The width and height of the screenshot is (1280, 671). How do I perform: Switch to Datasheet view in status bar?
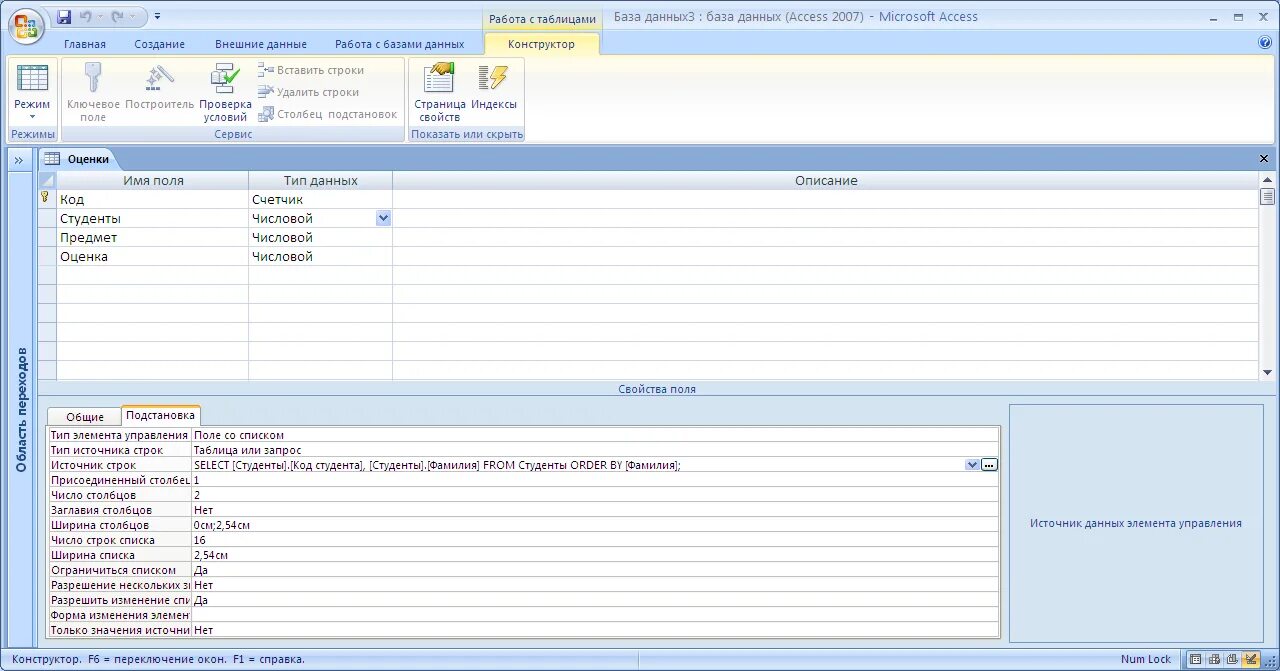(1196, 659)
